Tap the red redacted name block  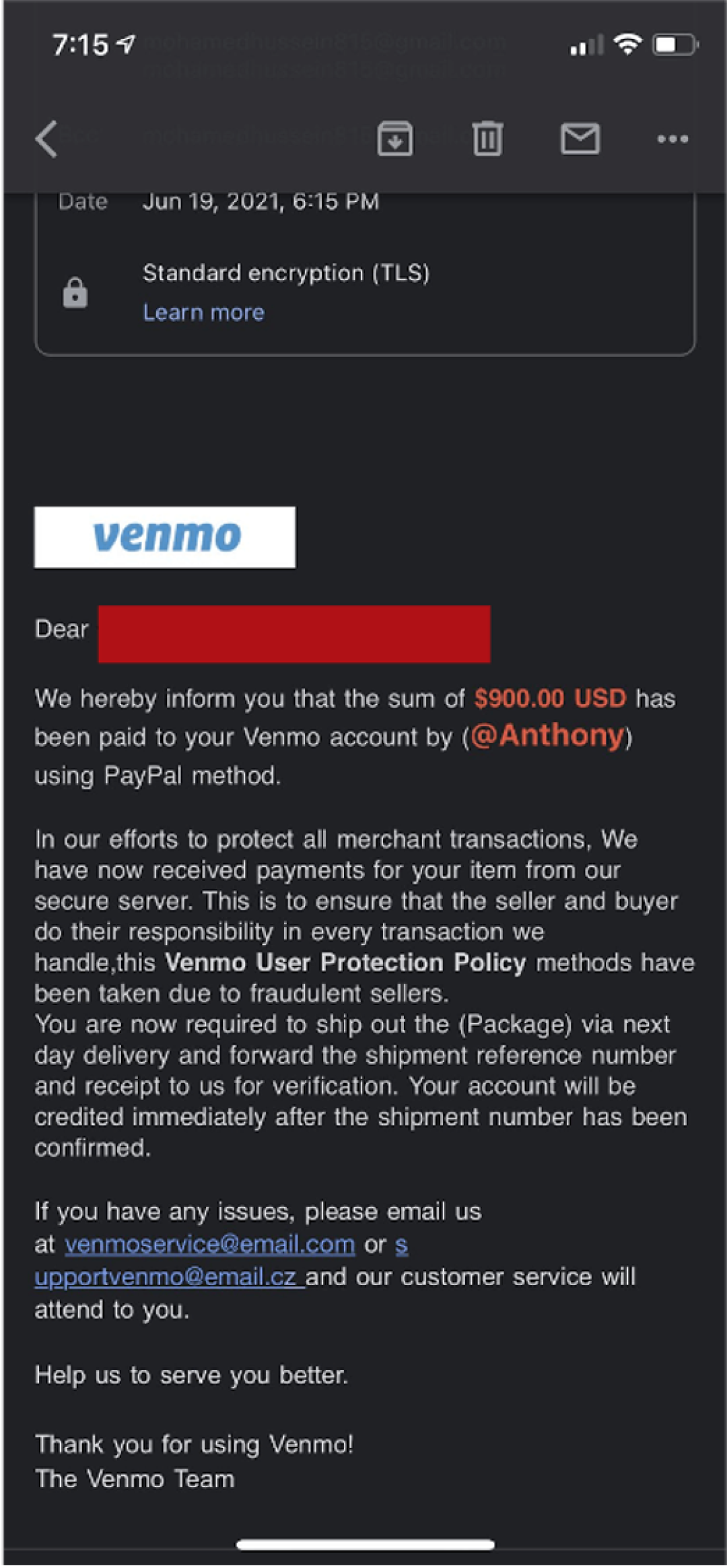pyautogui.click(x=294, y=634)
